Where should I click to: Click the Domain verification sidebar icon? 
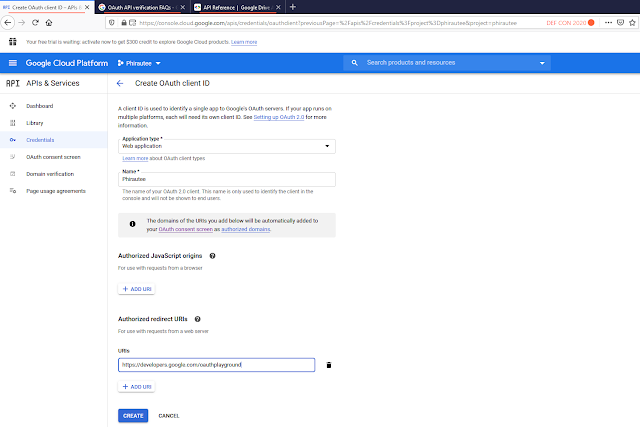coord(13,174)
